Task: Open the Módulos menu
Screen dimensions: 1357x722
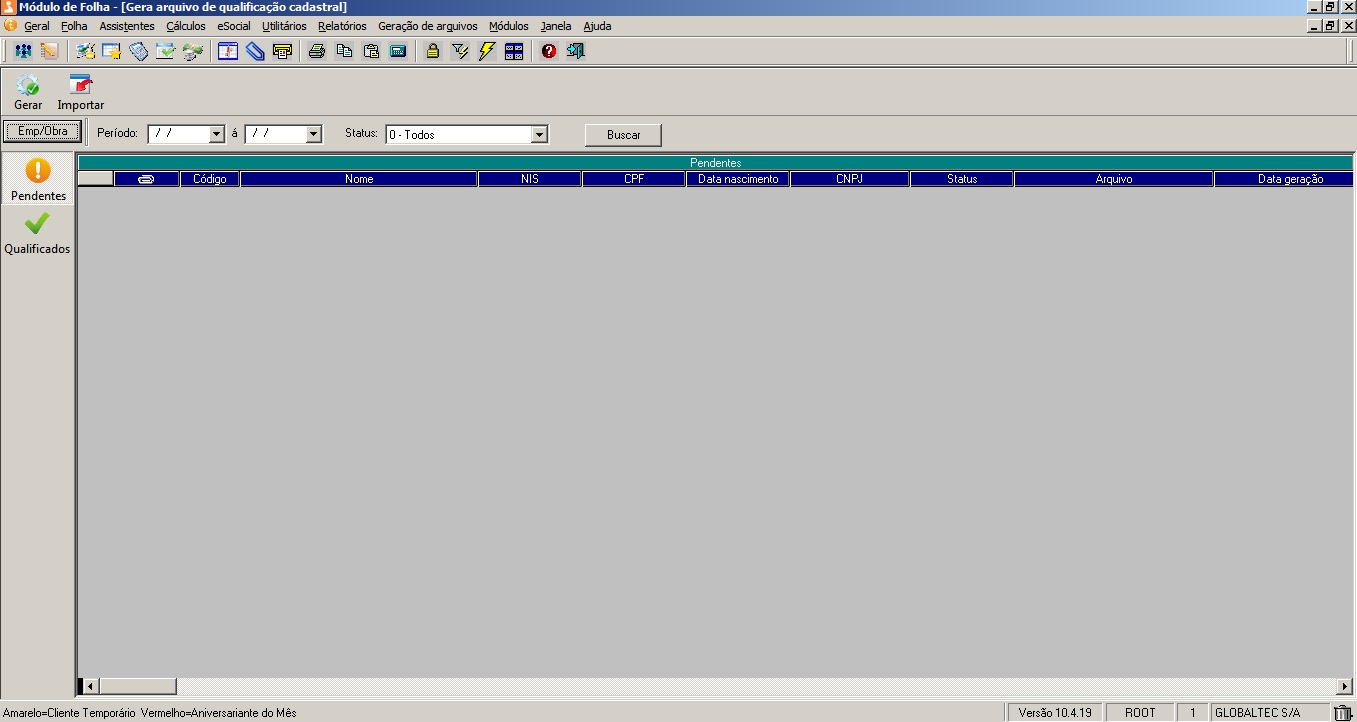Action: 509,26
